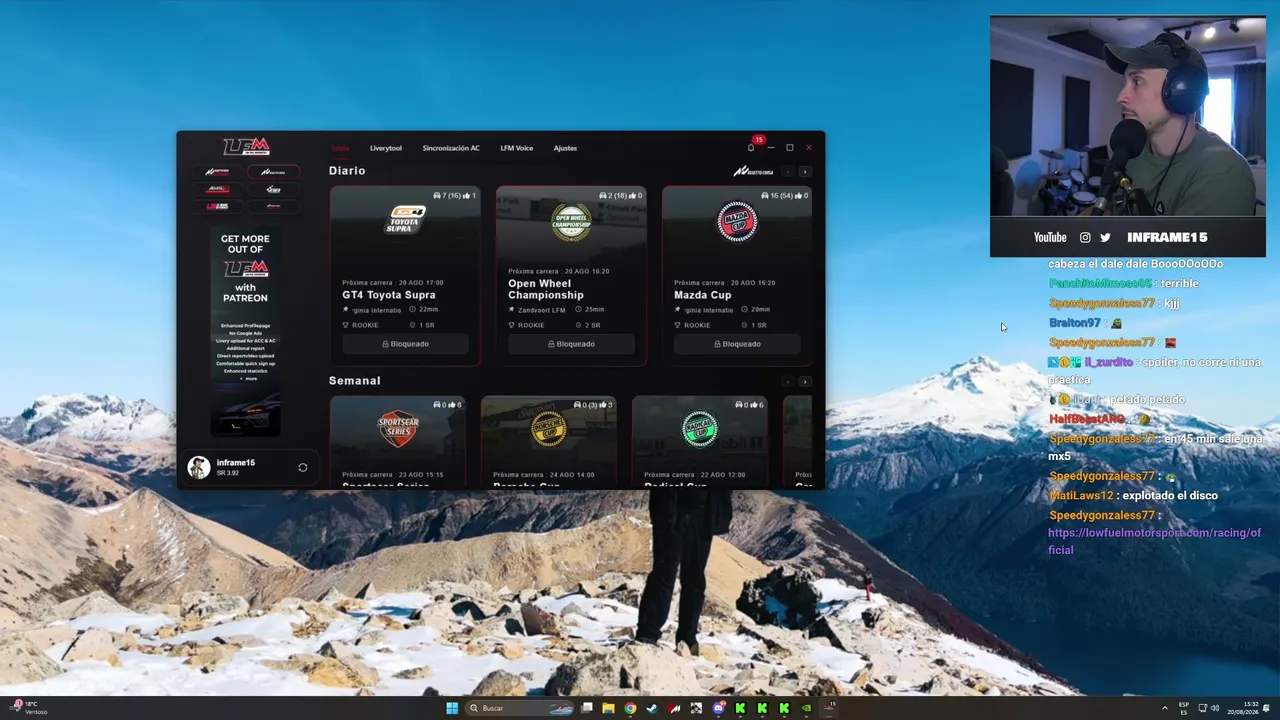Open the inframe15 profile avatar
This screenshot has width=1280, height=720.
(199, 467)
